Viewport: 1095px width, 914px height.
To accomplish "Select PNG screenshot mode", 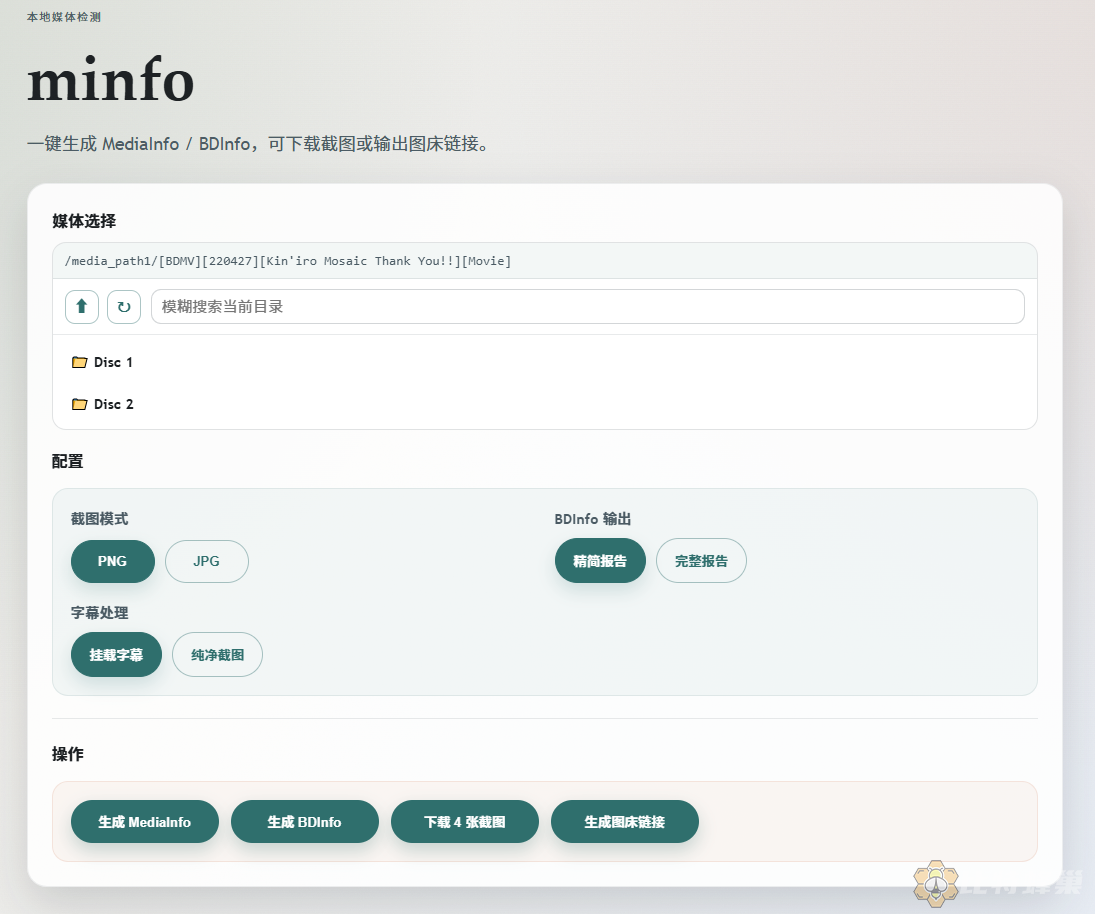I will point(112,561).
